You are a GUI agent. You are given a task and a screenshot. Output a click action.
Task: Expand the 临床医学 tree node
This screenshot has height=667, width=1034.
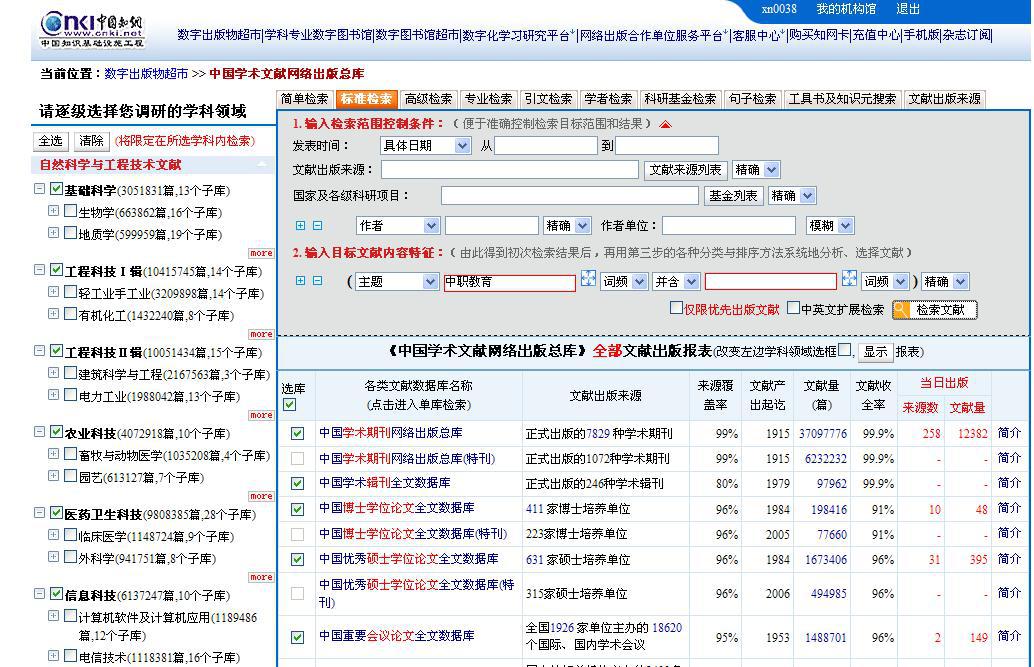pyautogui.click(x=53, y=534)
